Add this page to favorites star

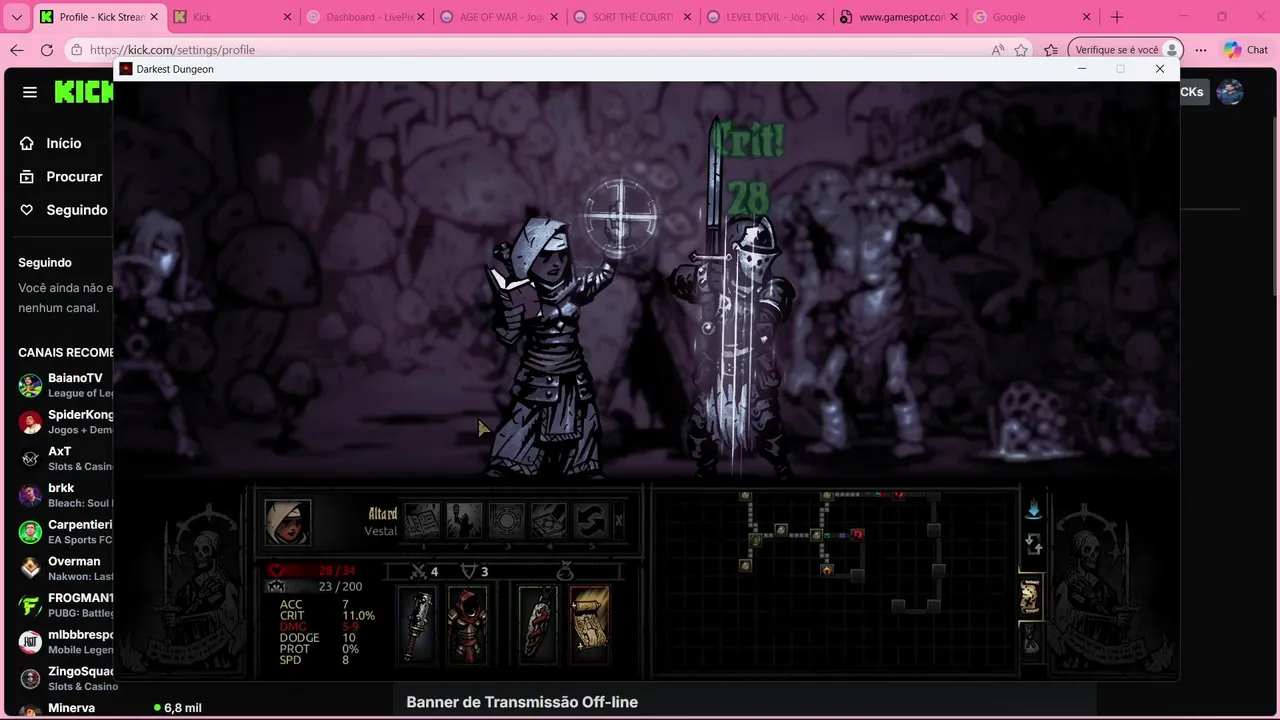click(1021, 50)
